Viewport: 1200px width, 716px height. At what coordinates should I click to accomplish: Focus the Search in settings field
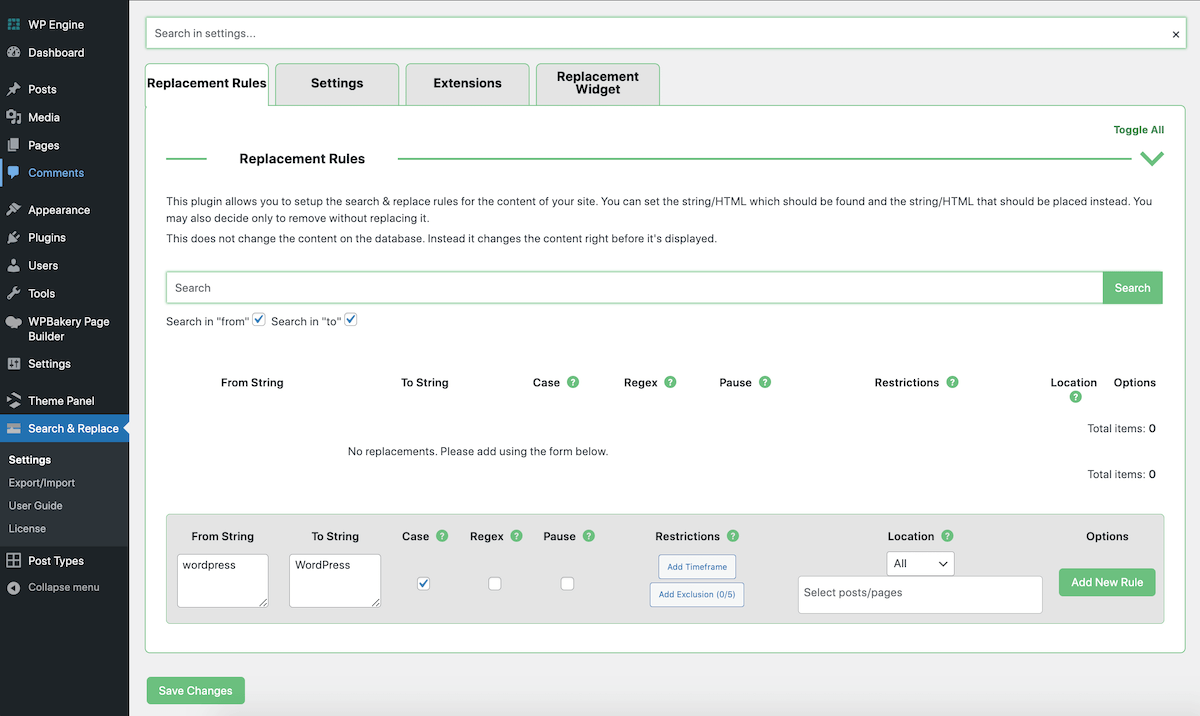666,33
